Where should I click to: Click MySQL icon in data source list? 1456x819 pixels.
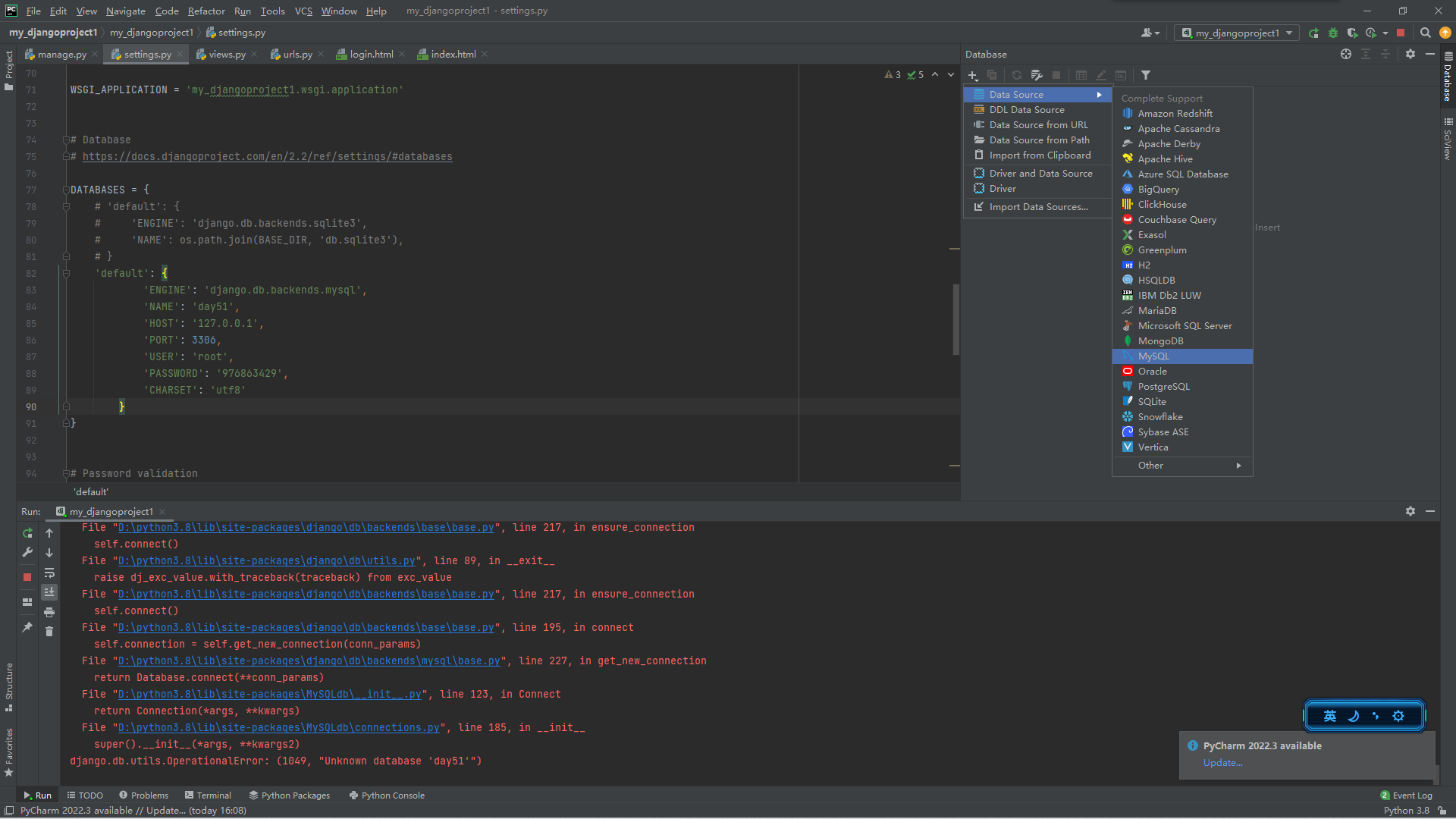(1128, 356)
